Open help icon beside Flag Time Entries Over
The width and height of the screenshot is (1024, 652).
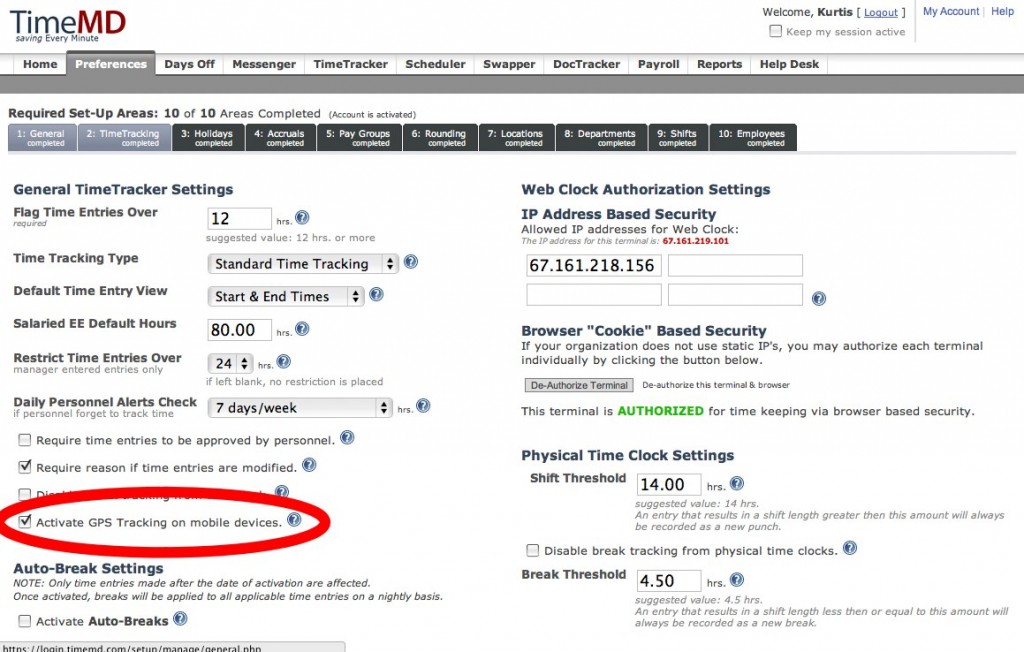302,218
